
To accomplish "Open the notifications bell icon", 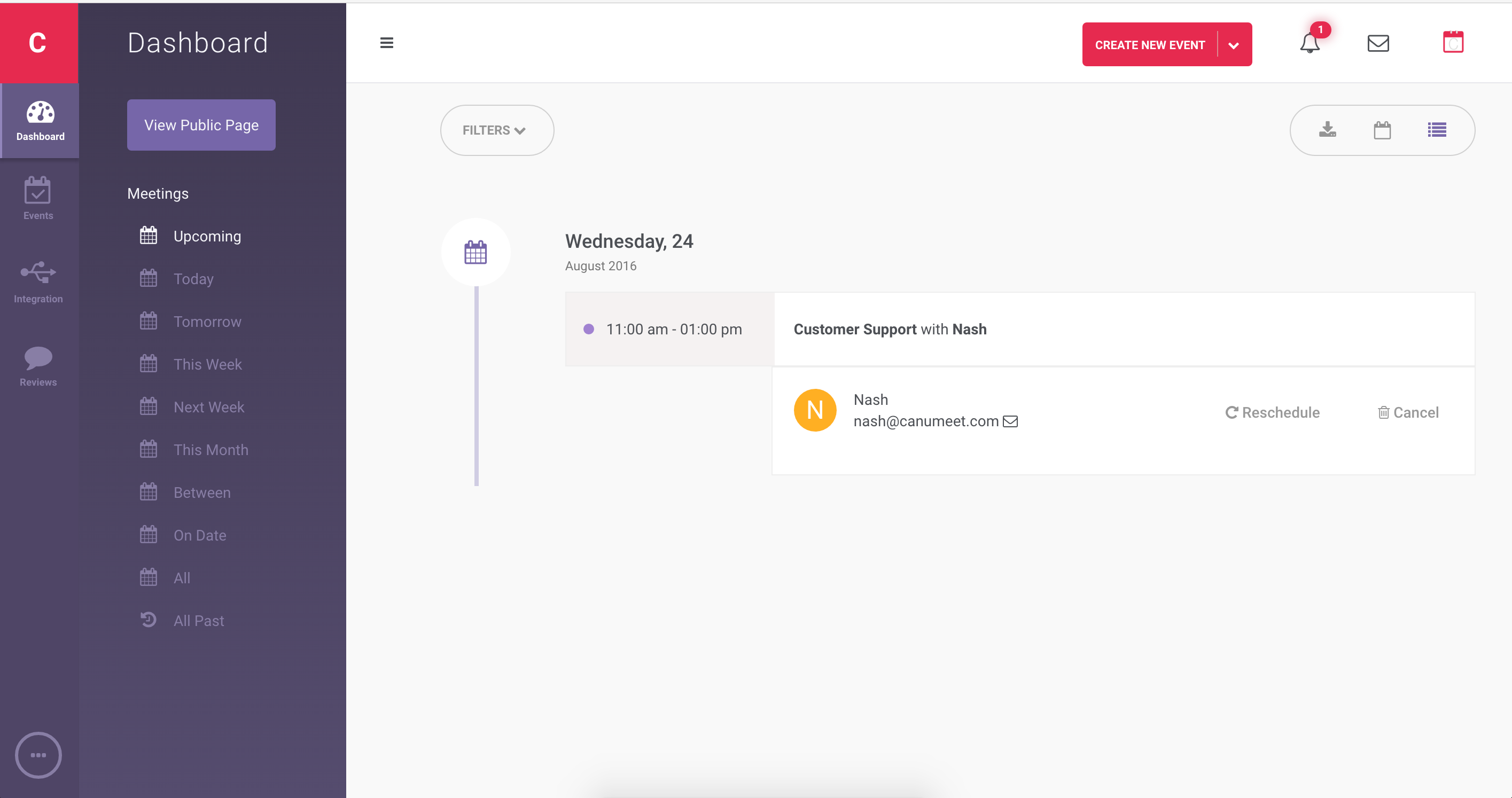I will (1310, 43).
